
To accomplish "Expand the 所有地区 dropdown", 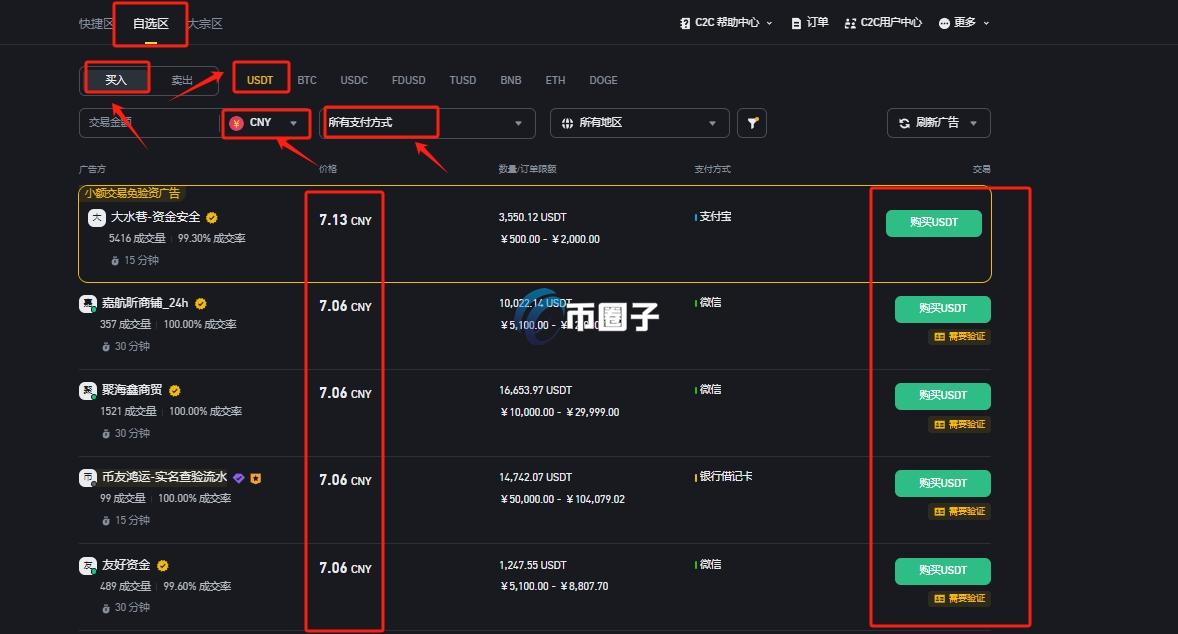I will pyautogui.click(x=640, y=122).
